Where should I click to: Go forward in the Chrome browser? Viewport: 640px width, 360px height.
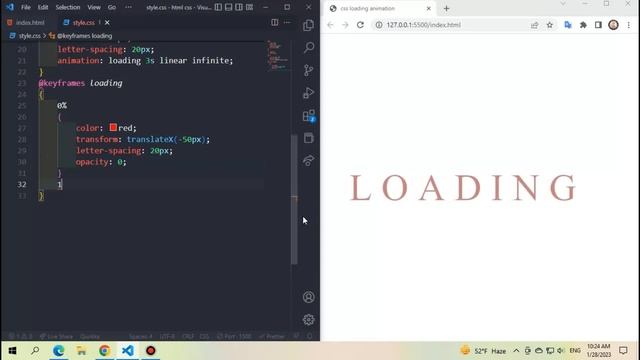(x=345, y=25)
